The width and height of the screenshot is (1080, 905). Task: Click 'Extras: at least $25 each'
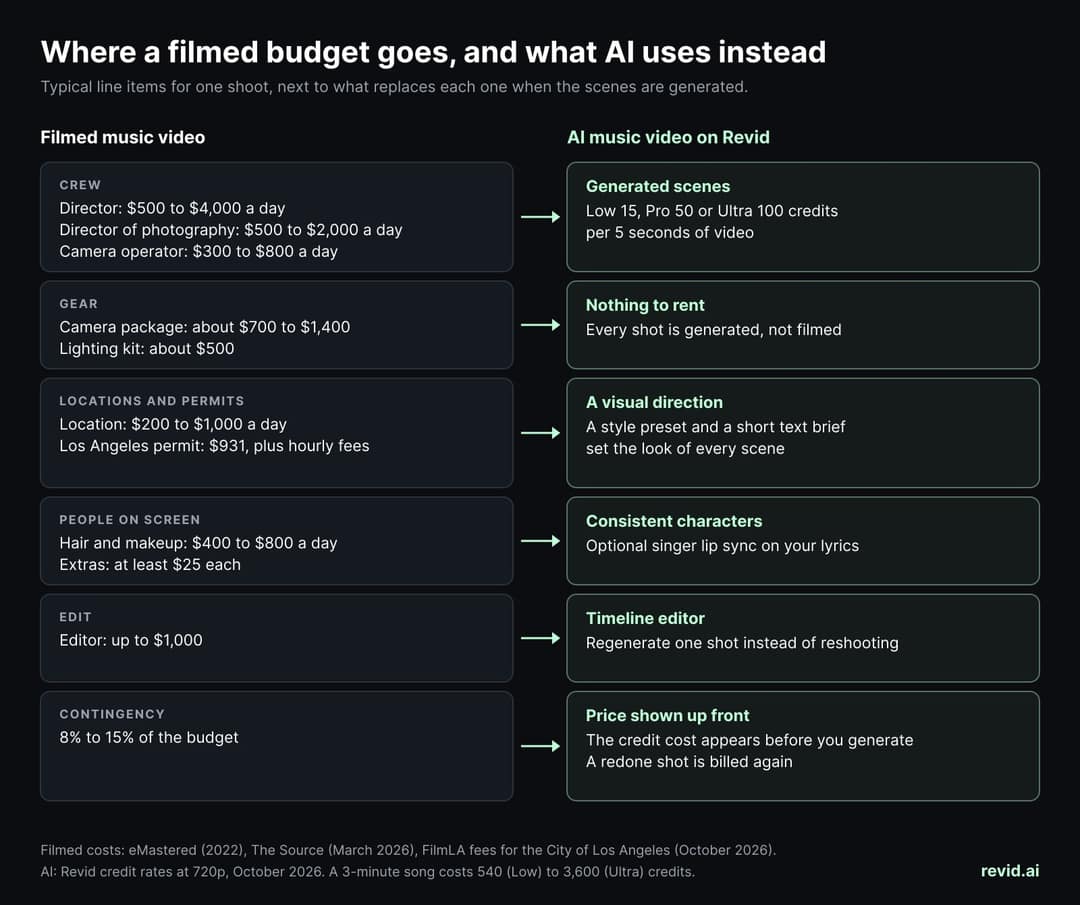coord(150,565)
